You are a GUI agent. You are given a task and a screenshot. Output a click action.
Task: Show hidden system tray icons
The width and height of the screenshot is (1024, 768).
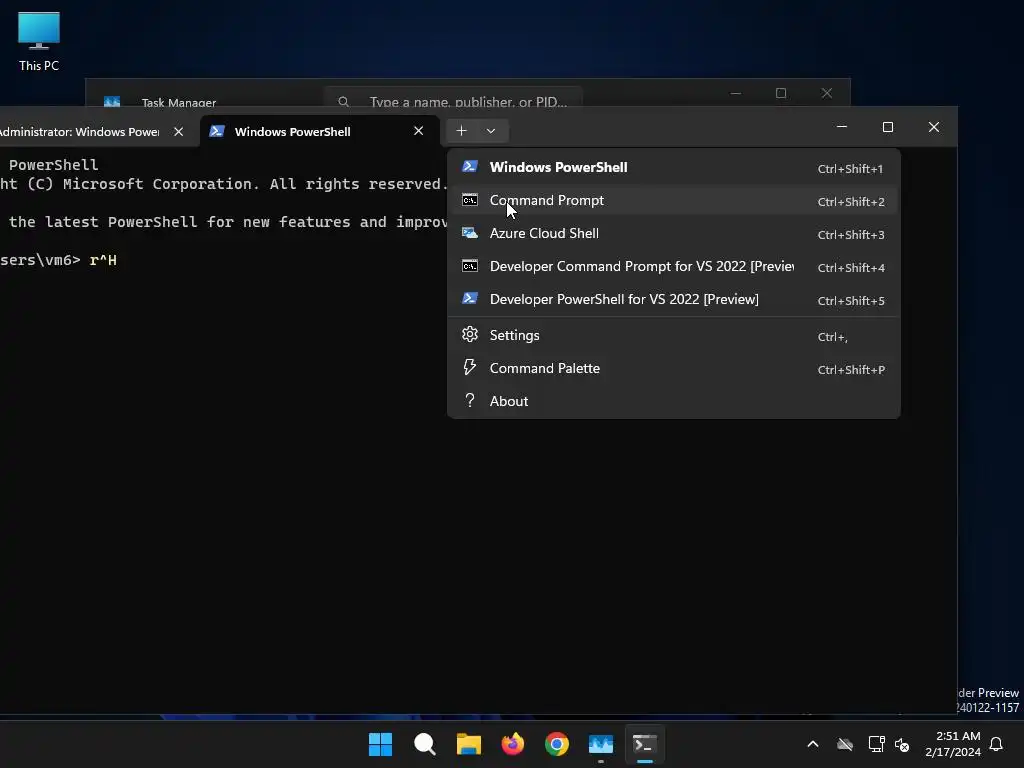click(813, 744)
